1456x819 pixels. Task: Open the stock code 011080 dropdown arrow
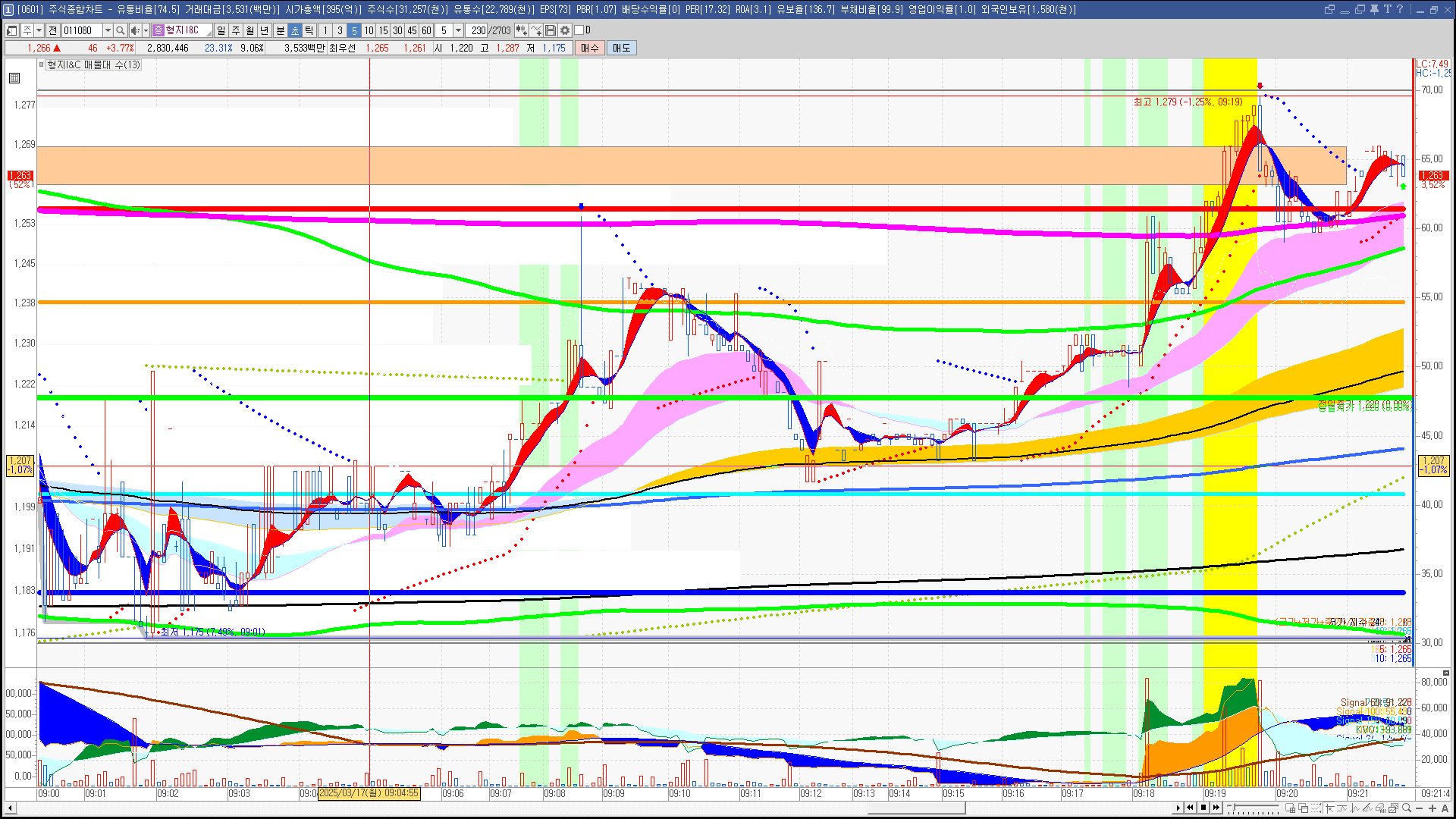108,30
